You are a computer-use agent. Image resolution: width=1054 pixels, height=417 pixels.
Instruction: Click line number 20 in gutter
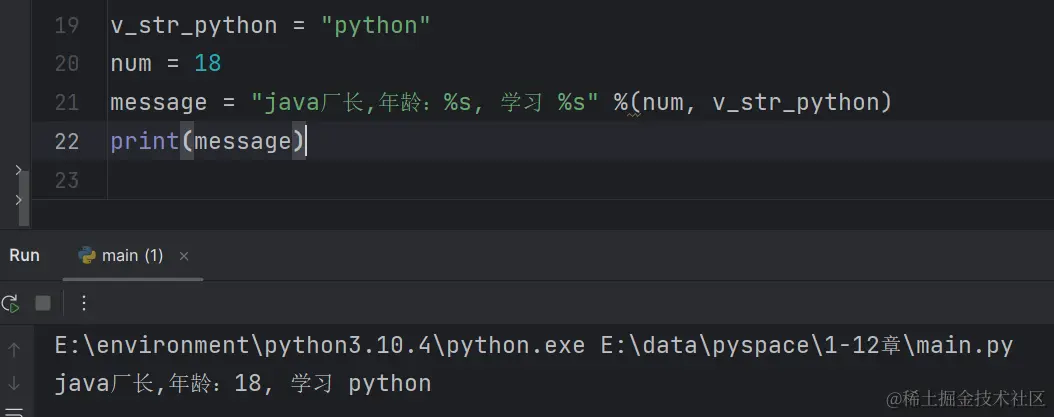(67, 64)
